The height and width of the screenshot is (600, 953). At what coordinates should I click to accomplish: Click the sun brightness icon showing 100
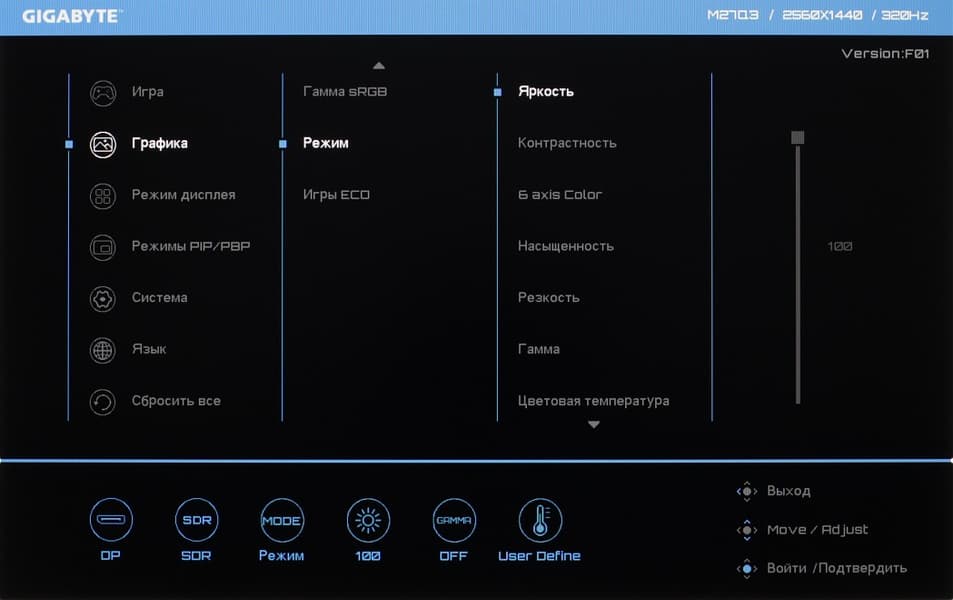click(368, 520)
